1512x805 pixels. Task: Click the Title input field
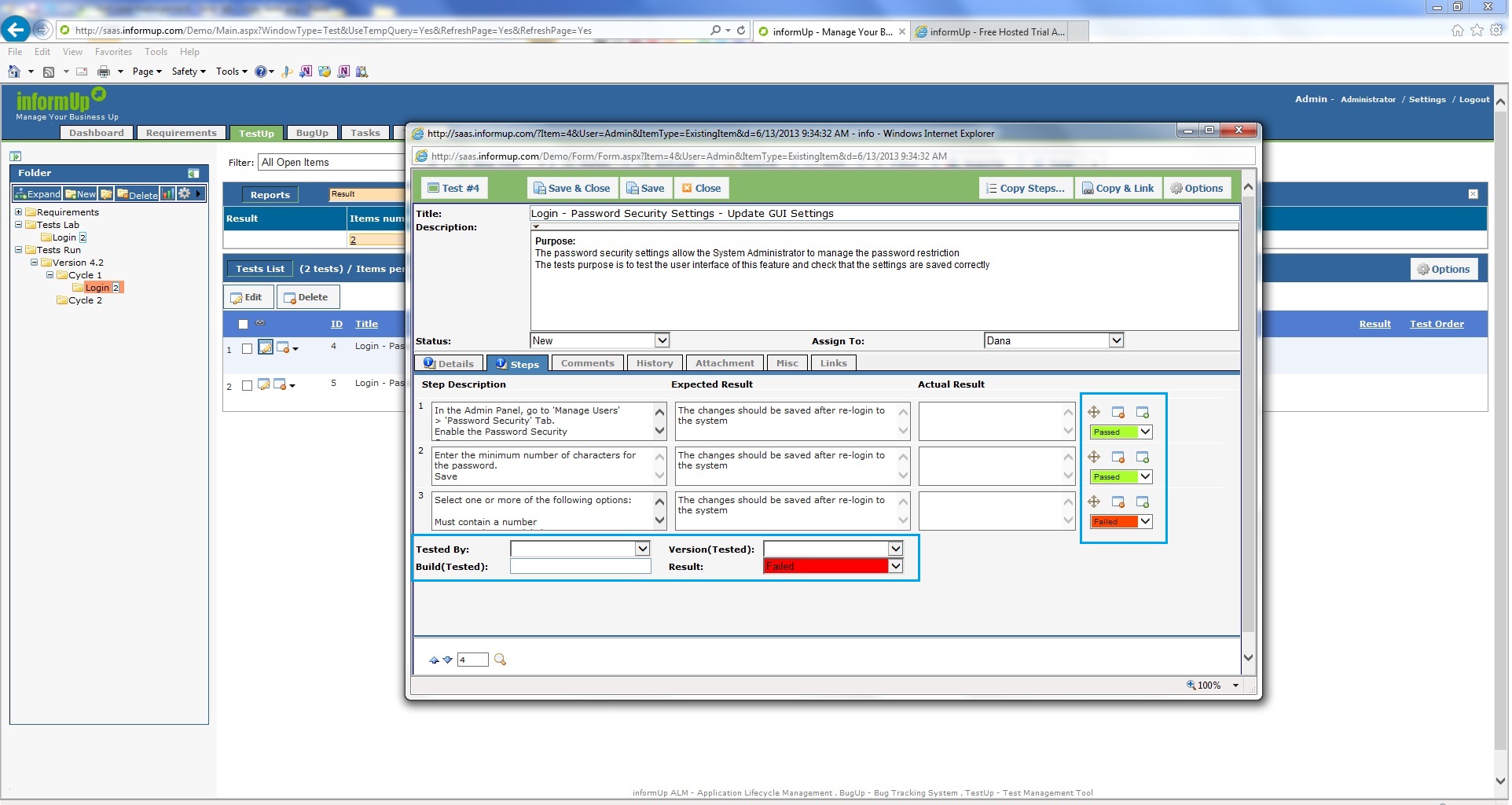click(x=886, y=213)
